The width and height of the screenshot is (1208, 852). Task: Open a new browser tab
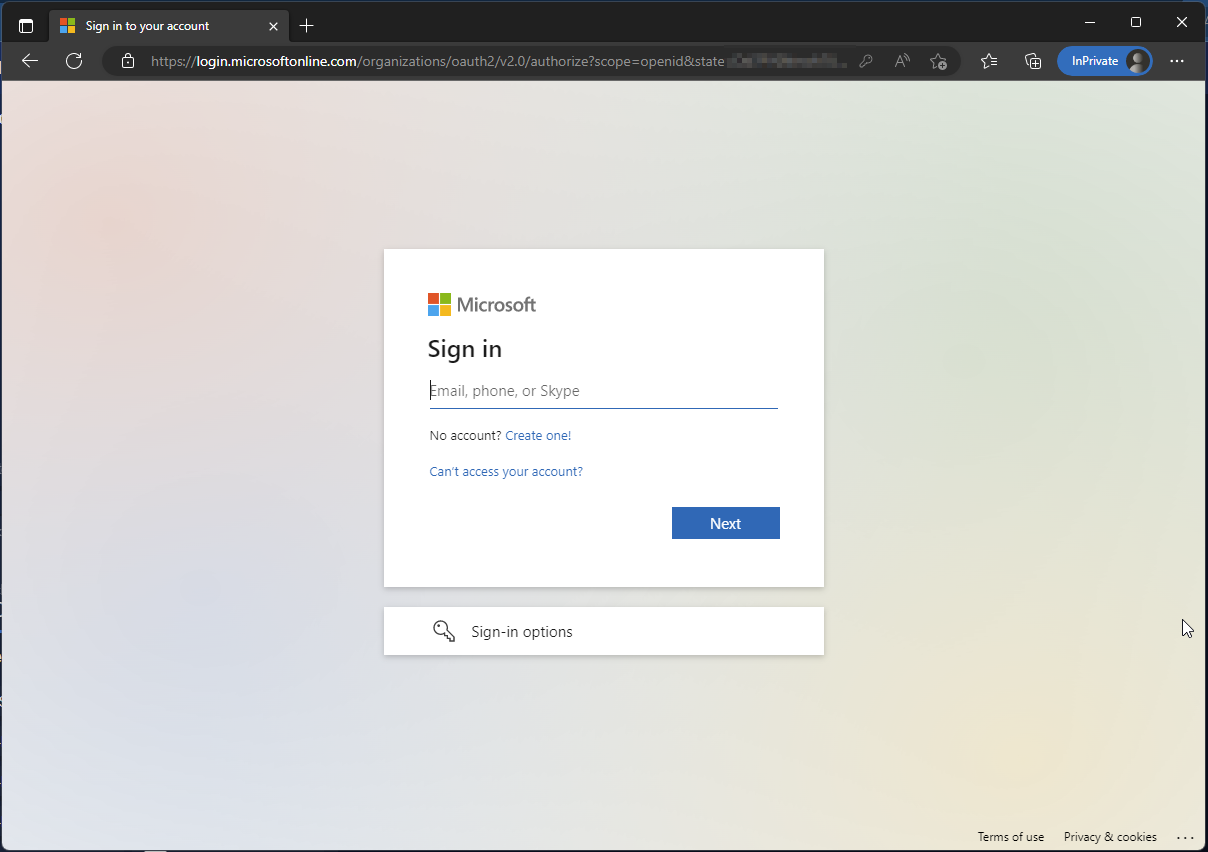click(307, 26)
